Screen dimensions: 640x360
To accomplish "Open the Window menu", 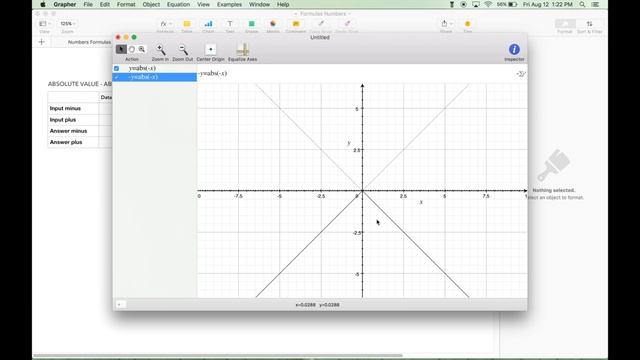I will coord(259,4).
